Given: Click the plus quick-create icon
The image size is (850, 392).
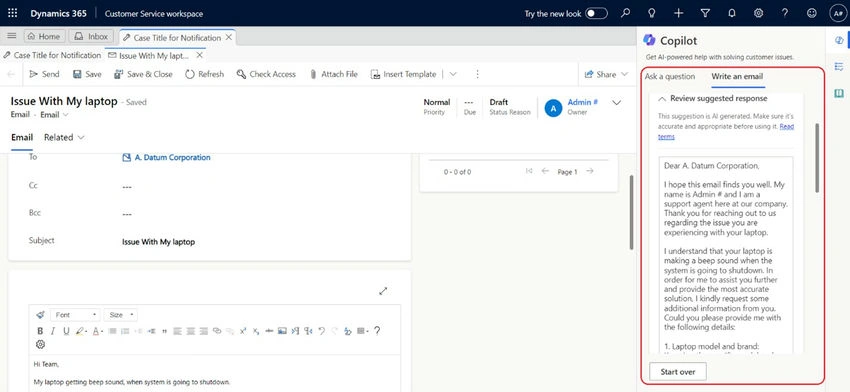Looking at the screenshot, I should pos(679,13).
